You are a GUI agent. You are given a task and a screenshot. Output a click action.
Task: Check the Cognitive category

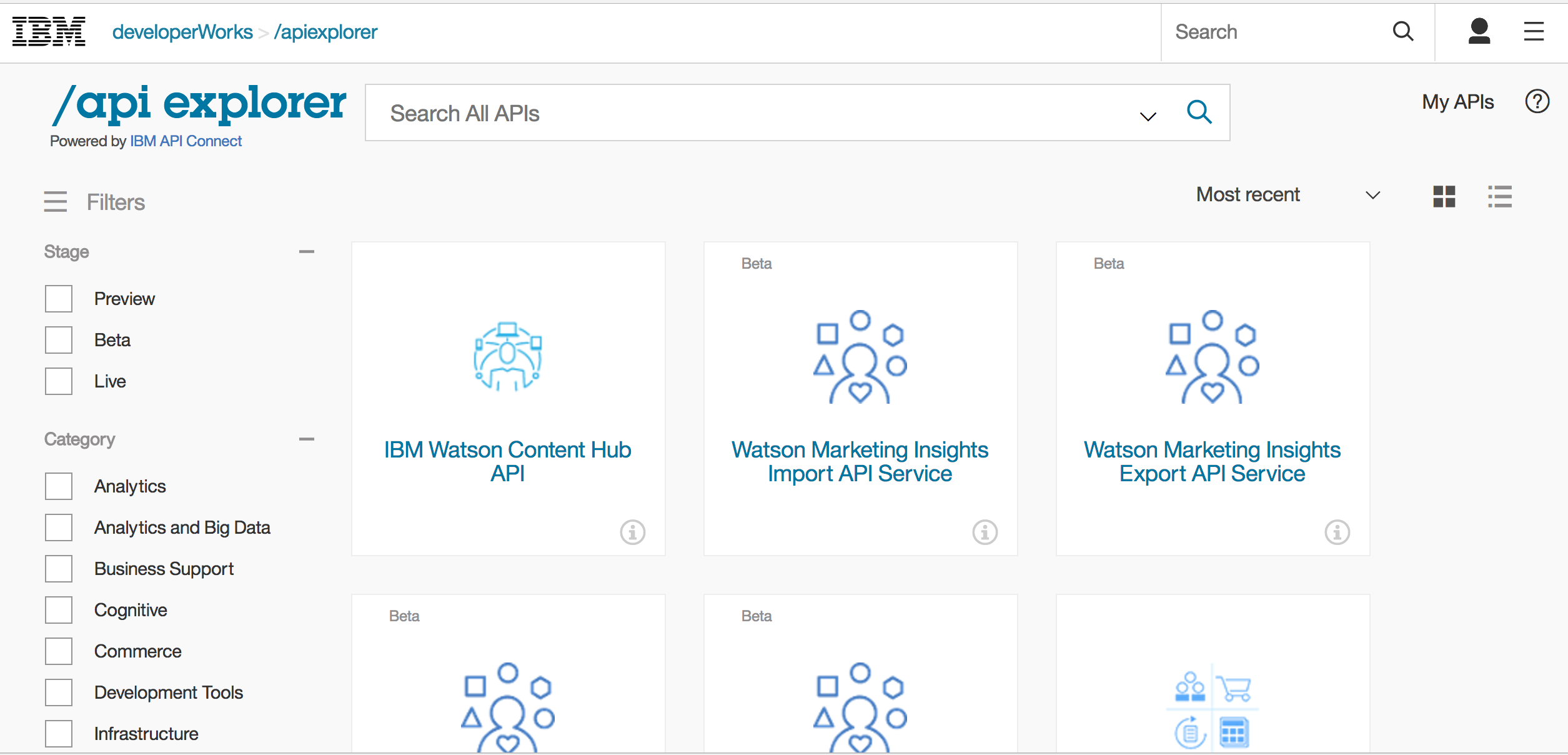pyautogui.click(x=59, y=610)
